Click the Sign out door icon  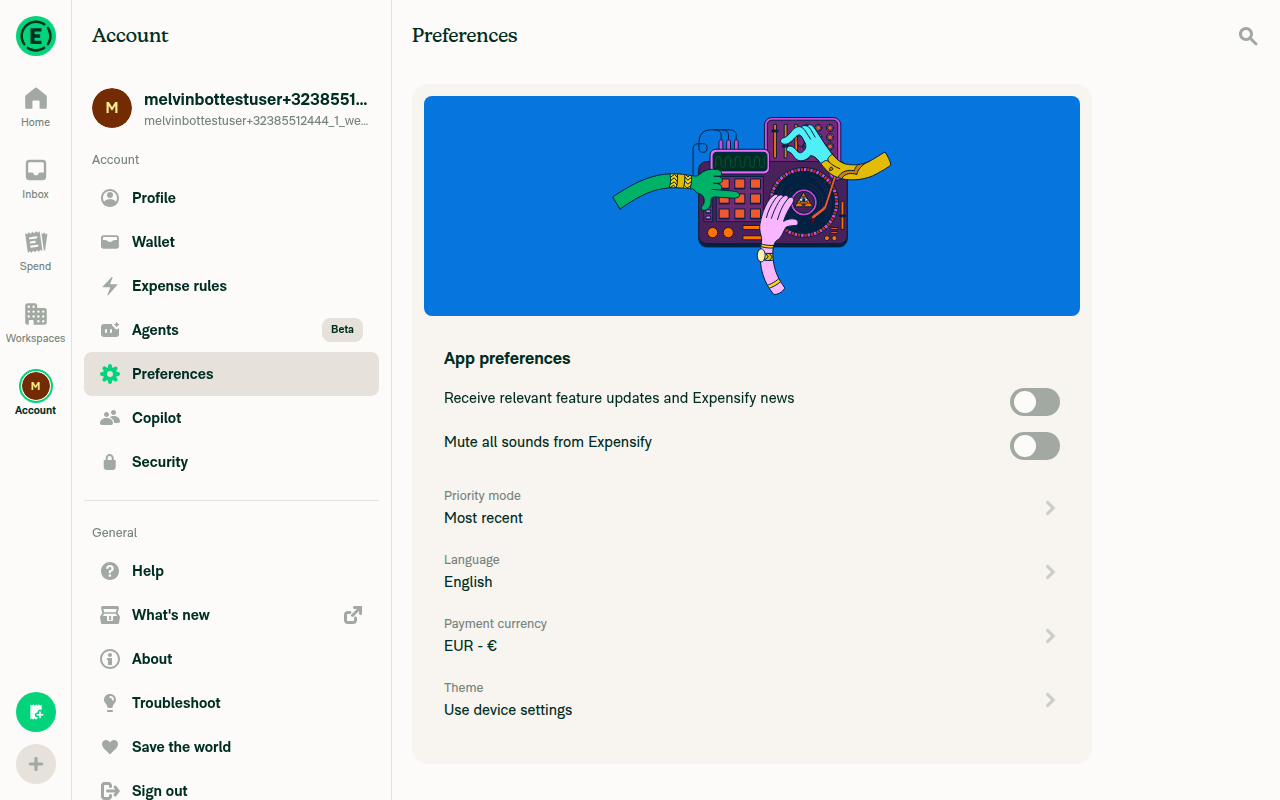click(110, 791)
